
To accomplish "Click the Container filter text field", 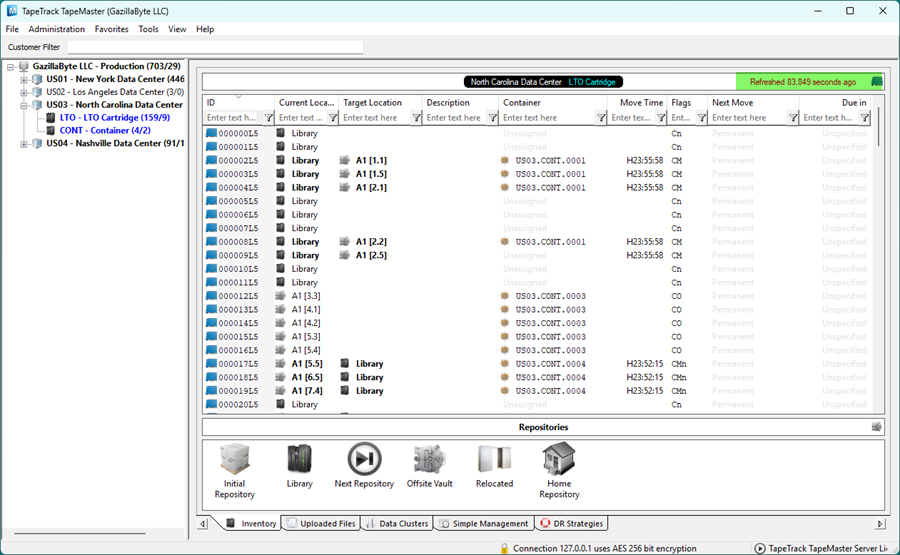I will [x=548, y=118].
